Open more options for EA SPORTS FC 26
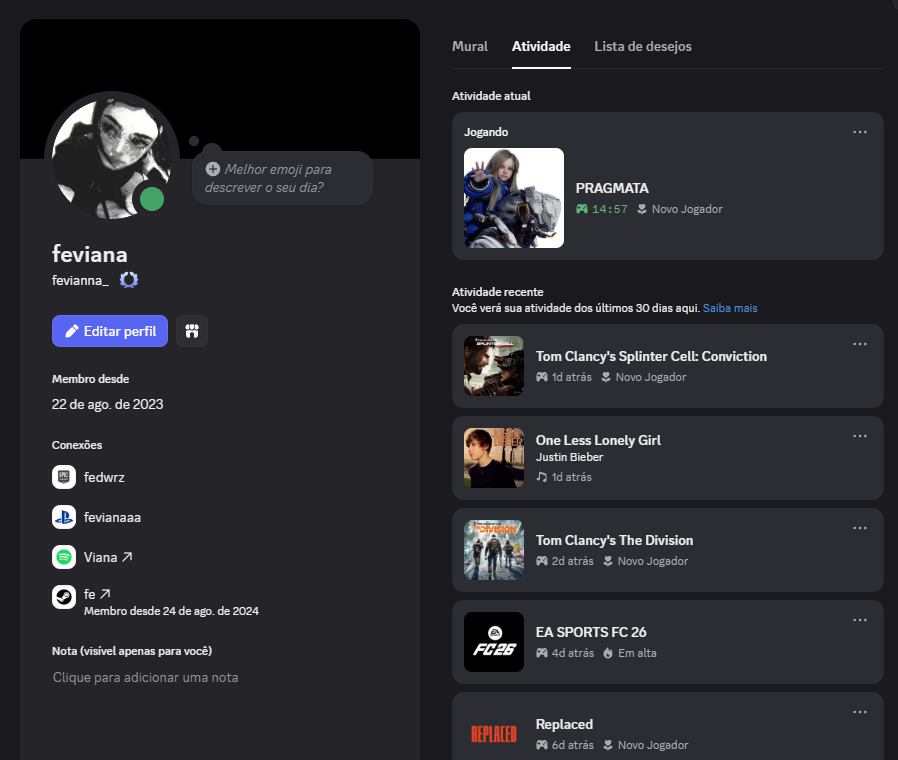This screenshot has width=898, height=760. click(x=860, y=620)
